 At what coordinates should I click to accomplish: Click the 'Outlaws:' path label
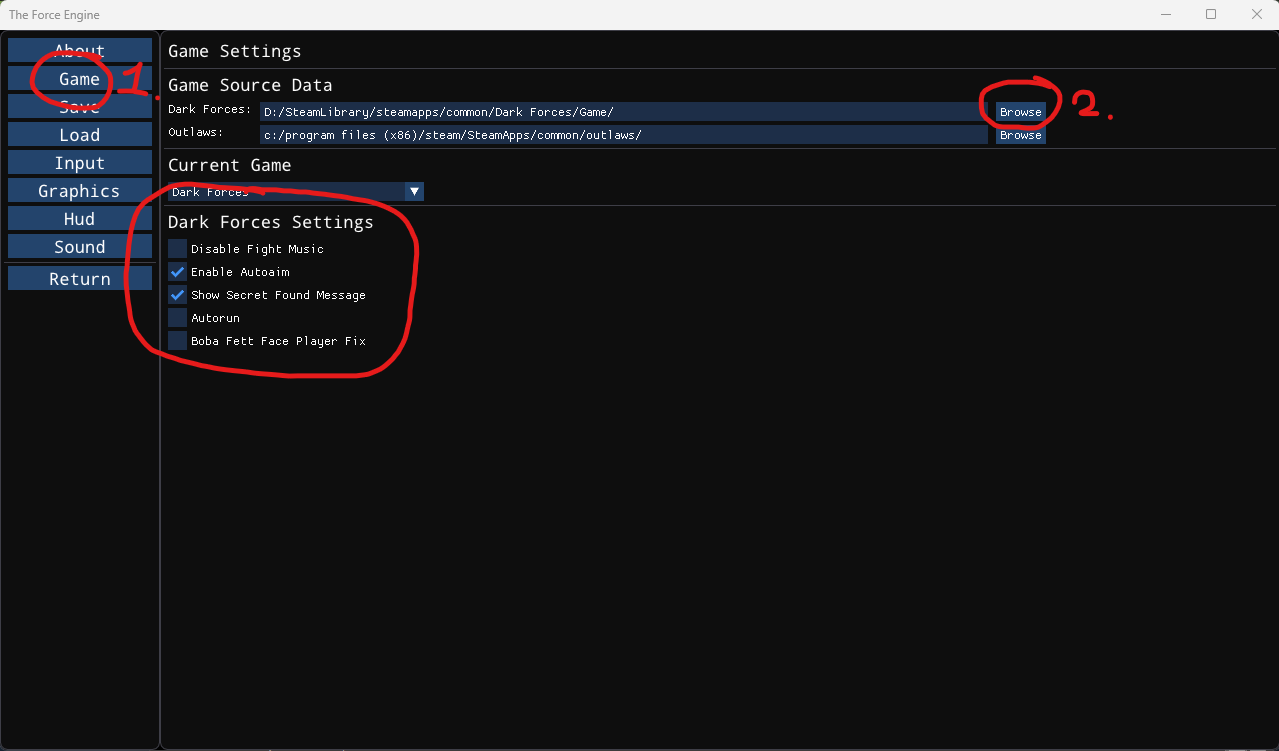coord(195,132)
